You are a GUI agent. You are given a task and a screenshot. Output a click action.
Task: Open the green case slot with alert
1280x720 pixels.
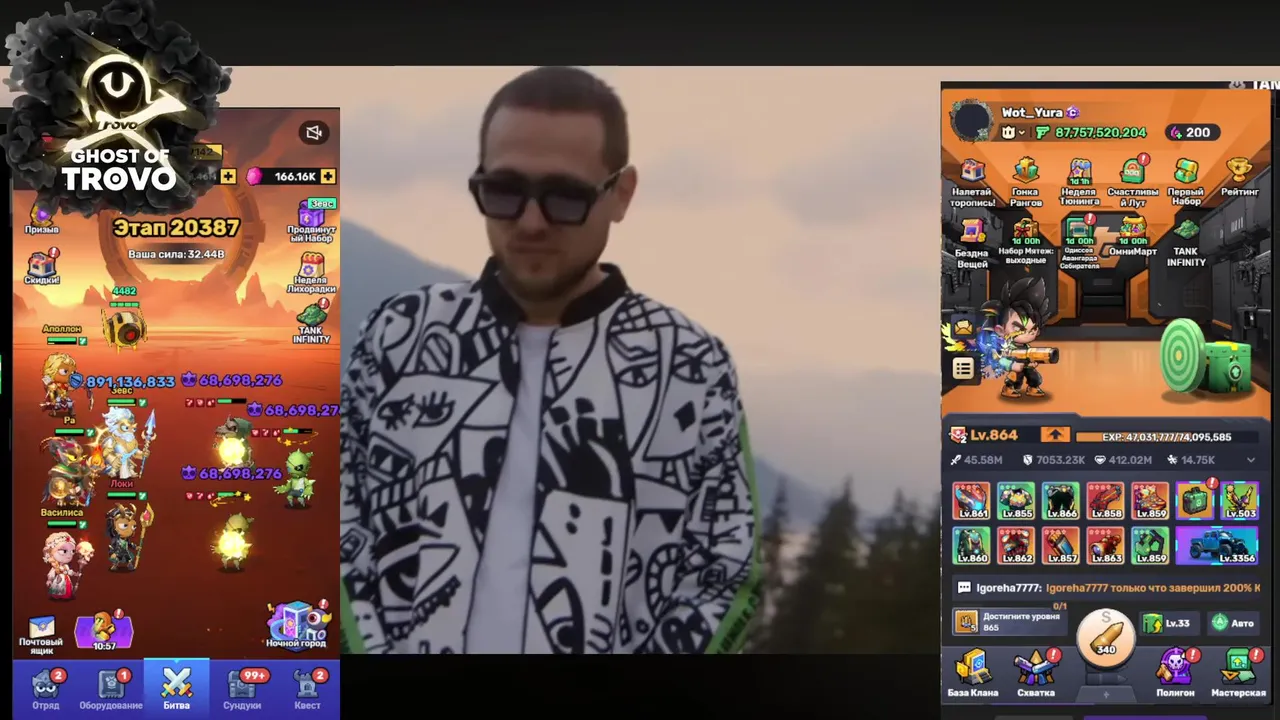click(1195, 500)
